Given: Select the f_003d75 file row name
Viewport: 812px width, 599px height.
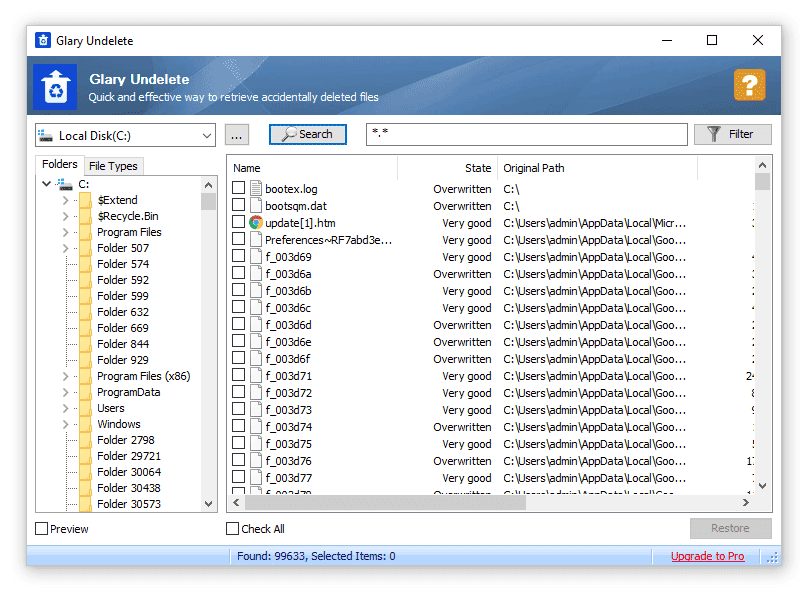Looking at the screenshot, I should tap(288, 444).
